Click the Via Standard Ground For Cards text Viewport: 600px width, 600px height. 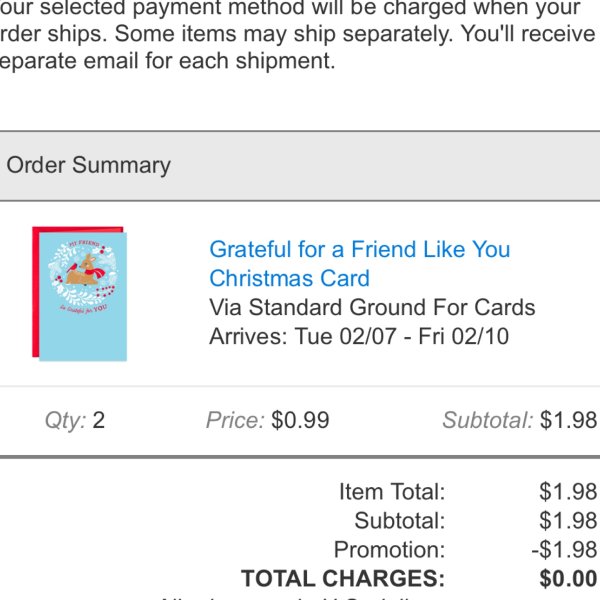point(372,307)
